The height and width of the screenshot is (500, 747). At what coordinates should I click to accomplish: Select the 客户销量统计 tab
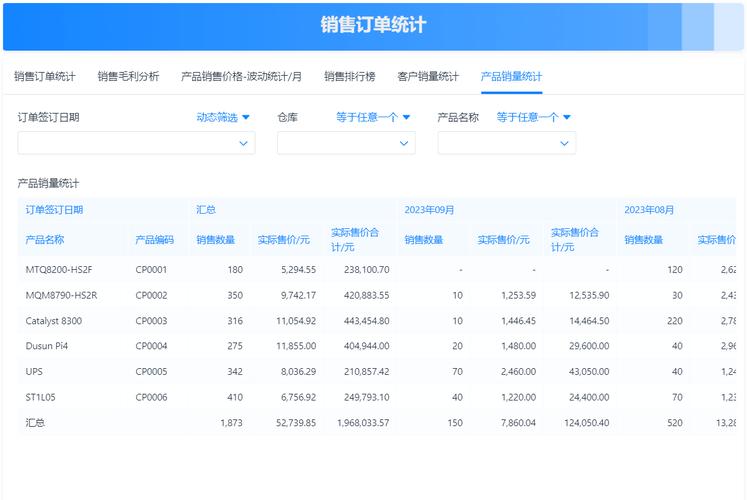coord(428,76)
